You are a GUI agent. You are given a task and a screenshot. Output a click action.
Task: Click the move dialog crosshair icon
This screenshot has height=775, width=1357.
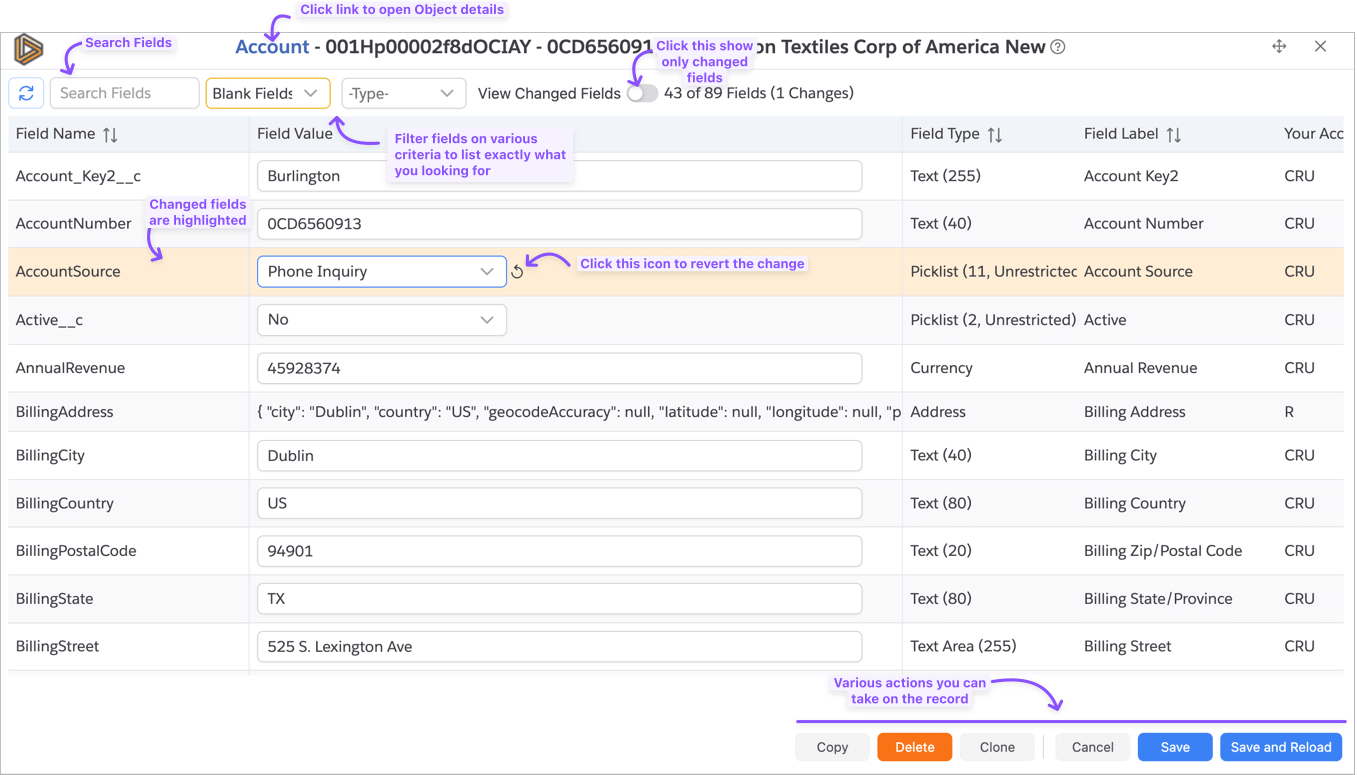1279,46
